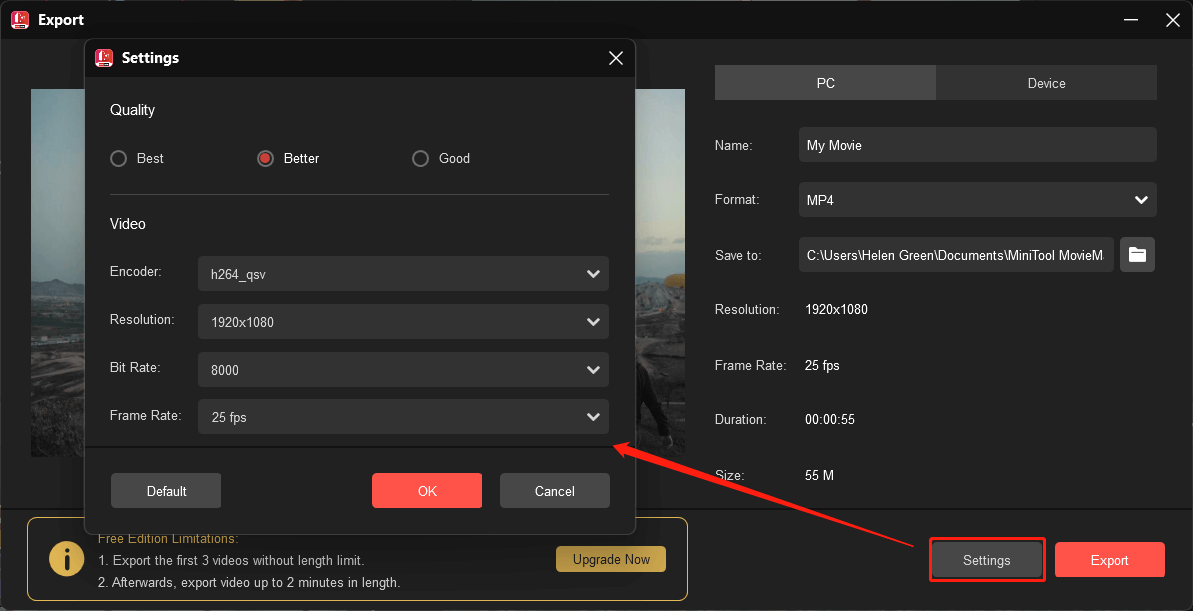Click the info icon in limitations banner
The height and width of the screenshot is (611, 1193).
tap(67, 559)
